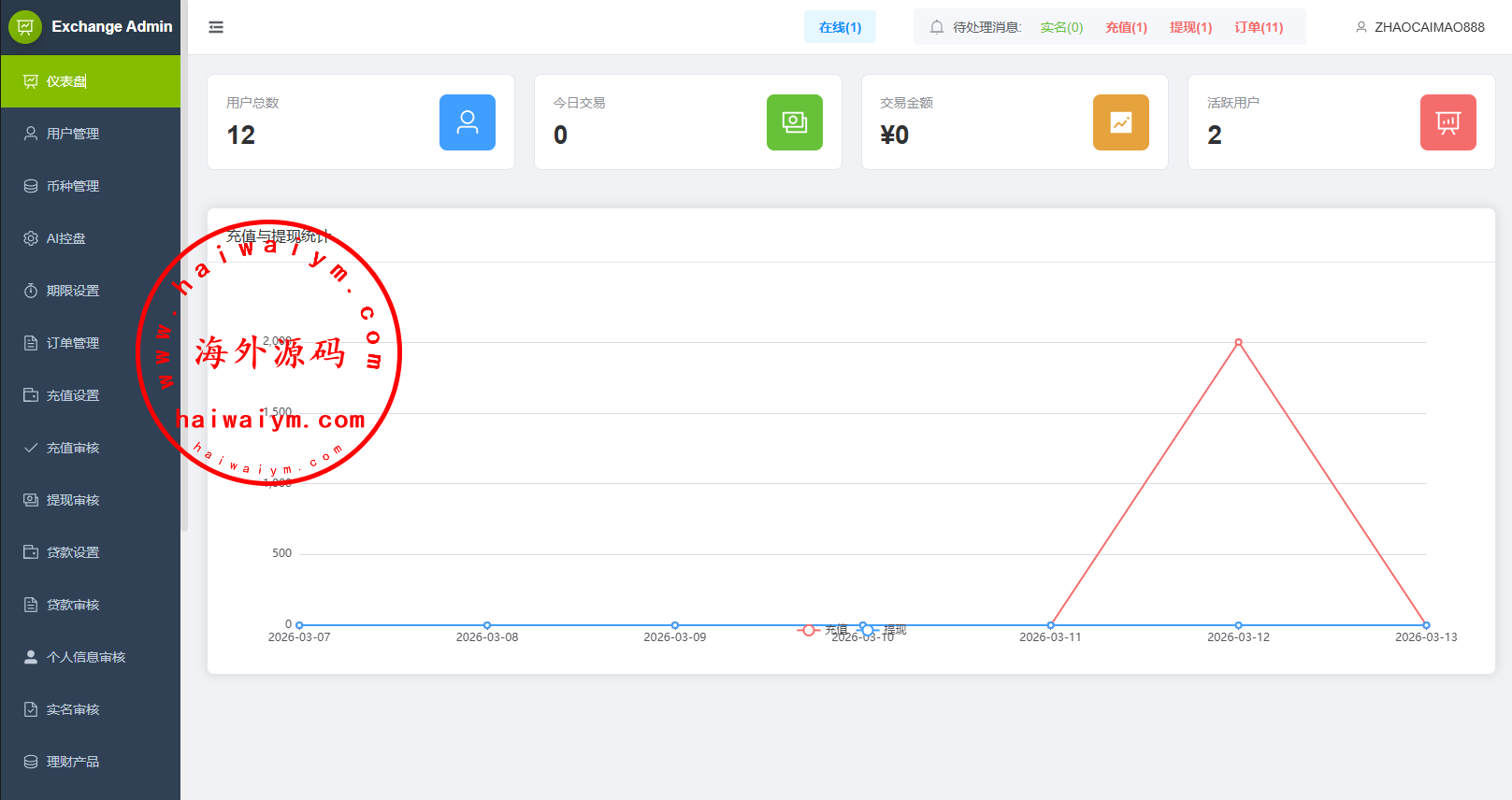Toggle the 充值 legend series in chart

823,630
